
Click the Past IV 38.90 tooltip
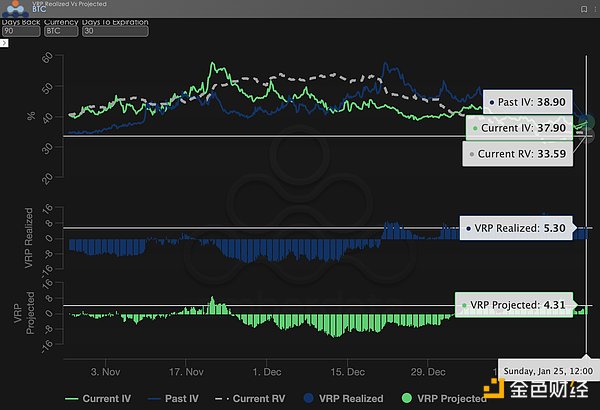point(530,103)
